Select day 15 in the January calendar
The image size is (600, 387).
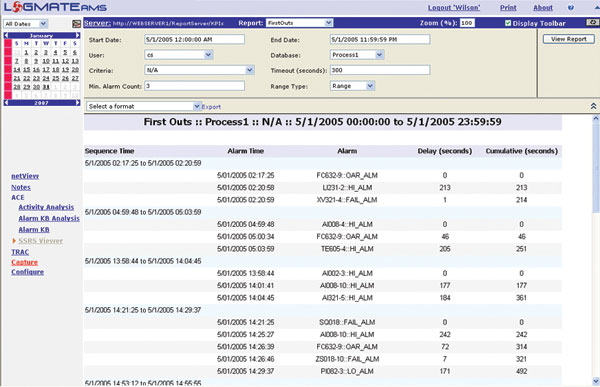26,70
